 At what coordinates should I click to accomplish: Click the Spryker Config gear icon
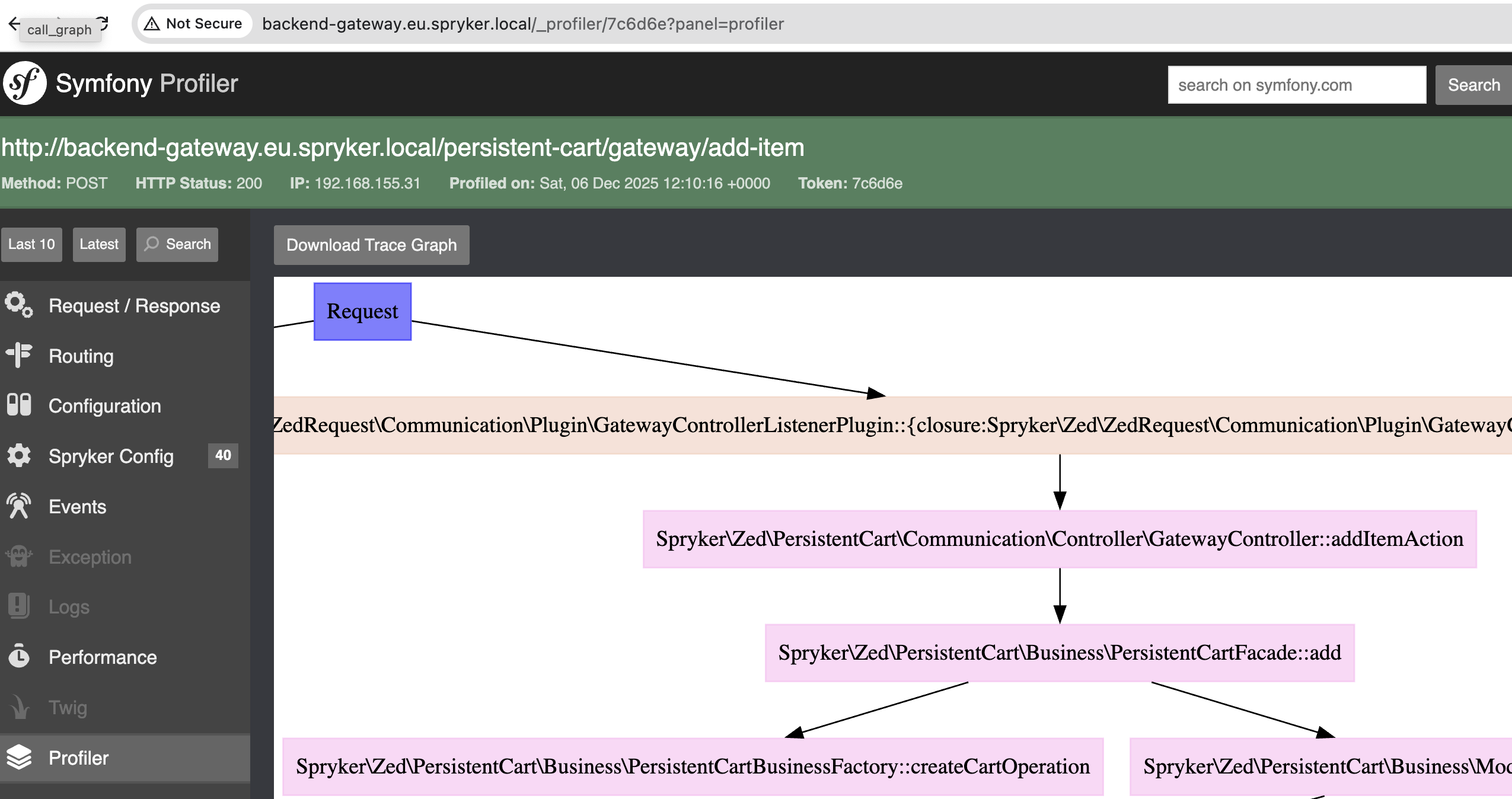[x=18, y=456]
